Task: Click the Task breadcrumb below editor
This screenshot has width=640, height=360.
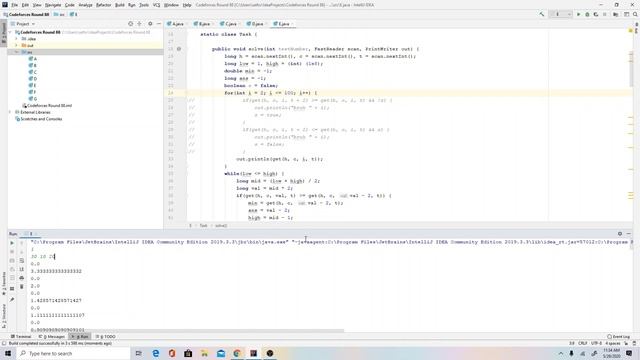Action: click(x=203, y=226)
